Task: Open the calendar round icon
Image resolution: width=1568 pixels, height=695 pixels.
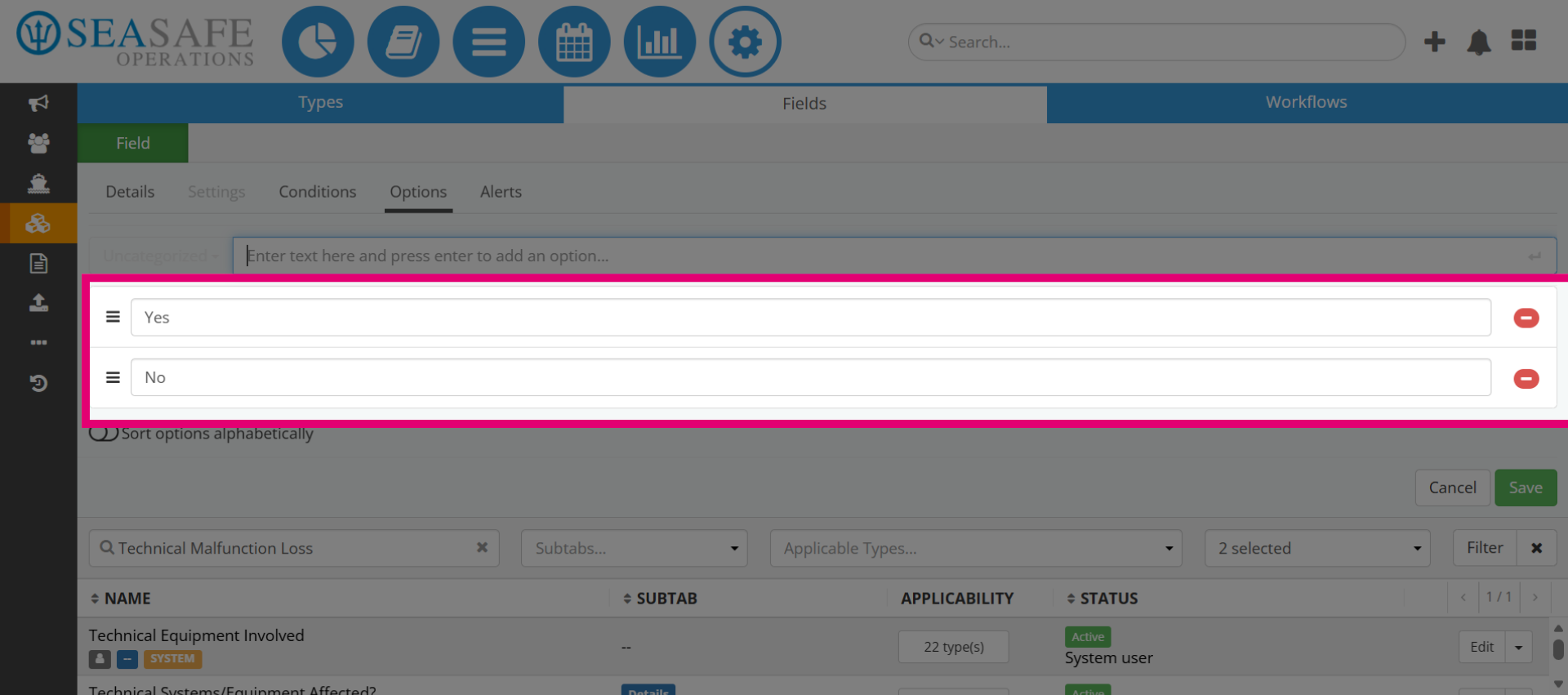Action: 574,42
